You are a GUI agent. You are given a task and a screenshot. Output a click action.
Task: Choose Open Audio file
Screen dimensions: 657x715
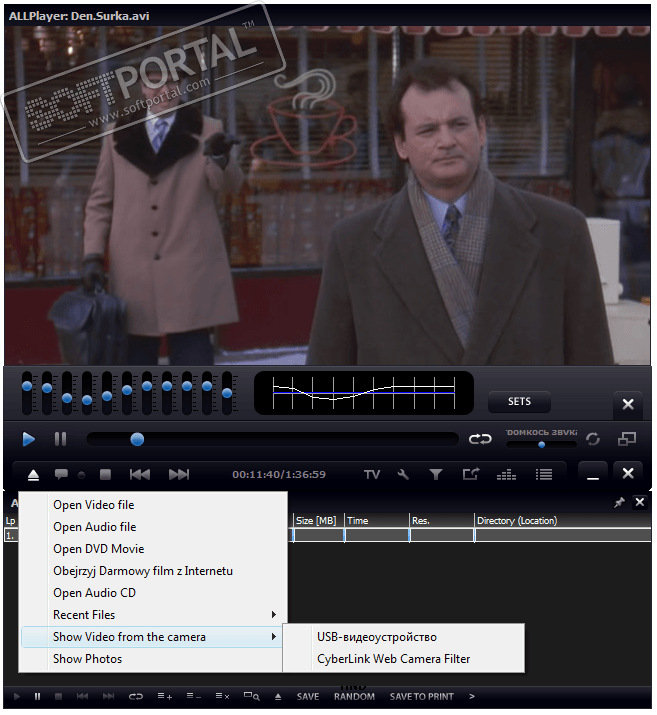pyautogui.click(x=153, y=528)
